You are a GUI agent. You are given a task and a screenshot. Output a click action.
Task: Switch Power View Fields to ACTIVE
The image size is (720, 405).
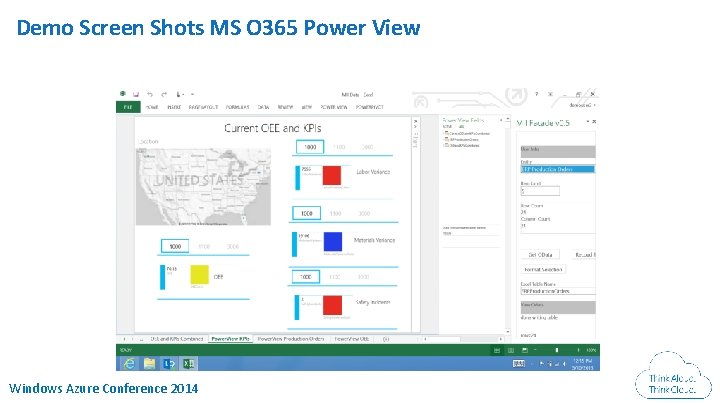(x=447, y=126)
